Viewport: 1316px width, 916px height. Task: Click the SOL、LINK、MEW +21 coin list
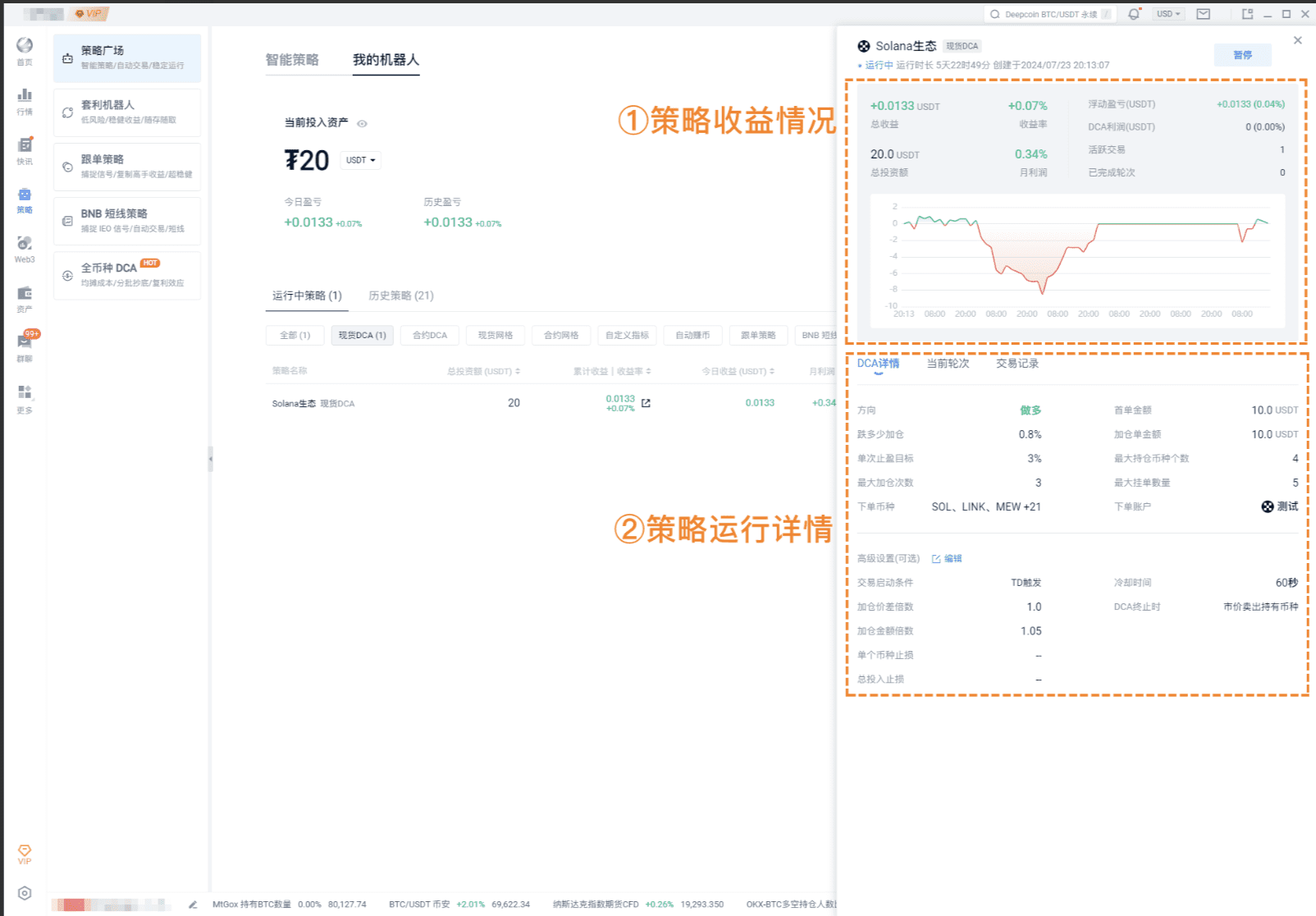coord(986,507)
